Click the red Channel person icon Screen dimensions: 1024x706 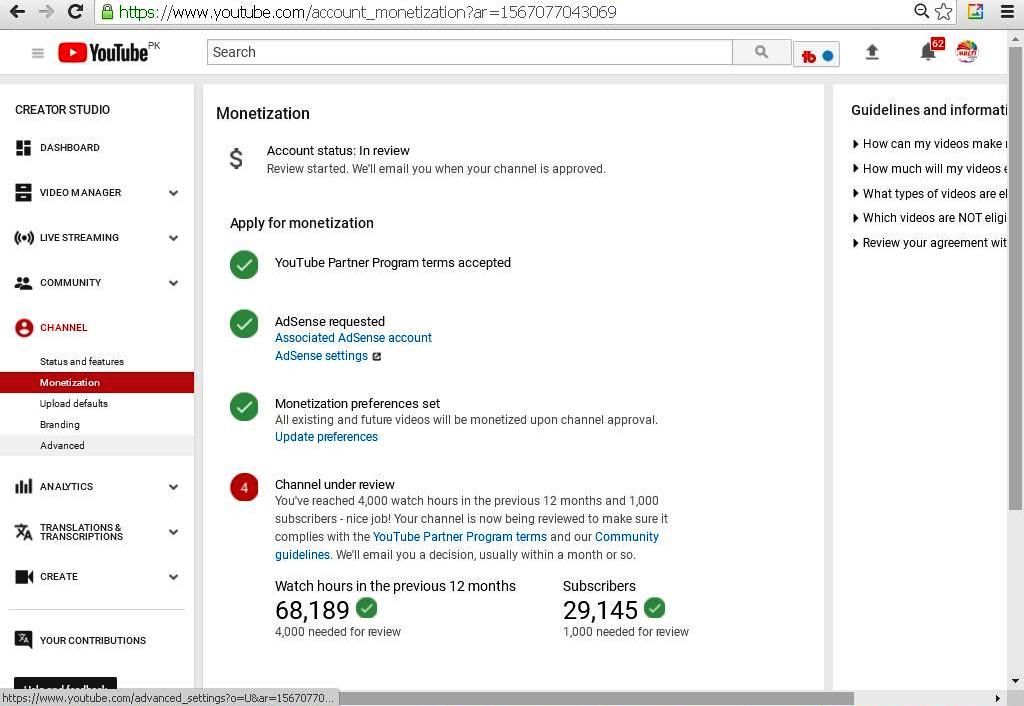pos(24,328)
